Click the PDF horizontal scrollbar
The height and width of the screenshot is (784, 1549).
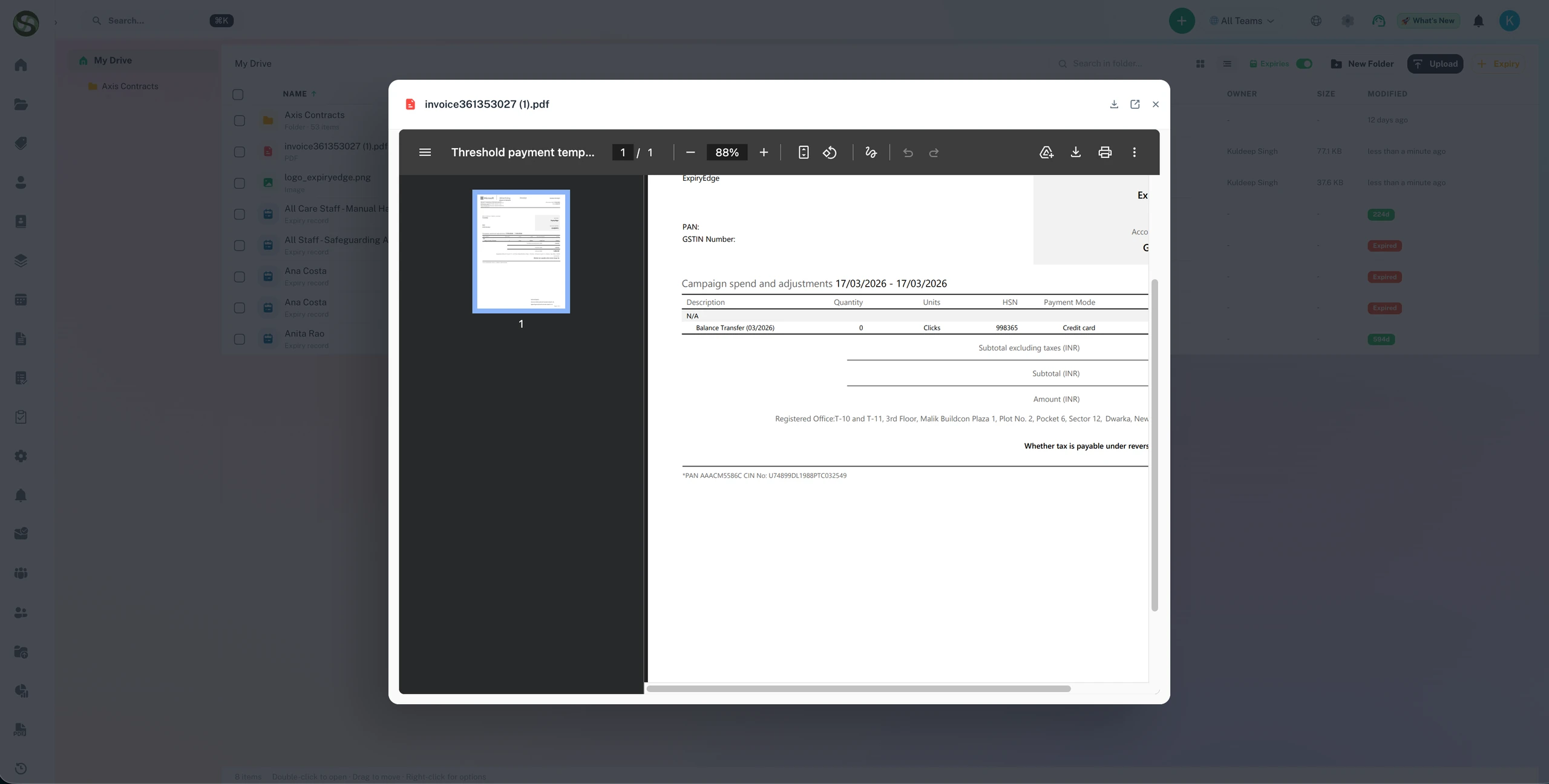[859, 689]
